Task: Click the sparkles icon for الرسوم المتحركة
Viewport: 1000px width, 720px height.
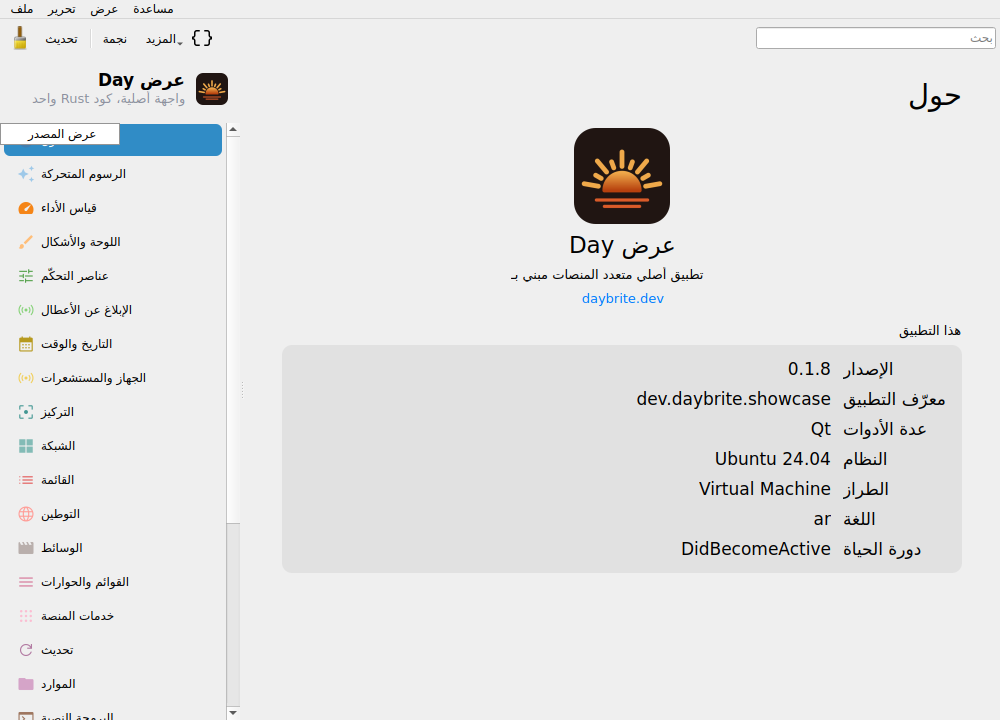Action: coord(26,174)
